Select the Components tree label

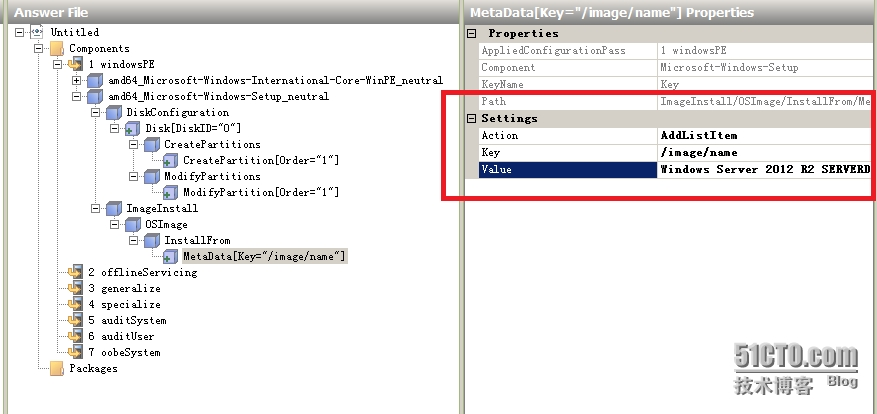[x=100, y=49]
